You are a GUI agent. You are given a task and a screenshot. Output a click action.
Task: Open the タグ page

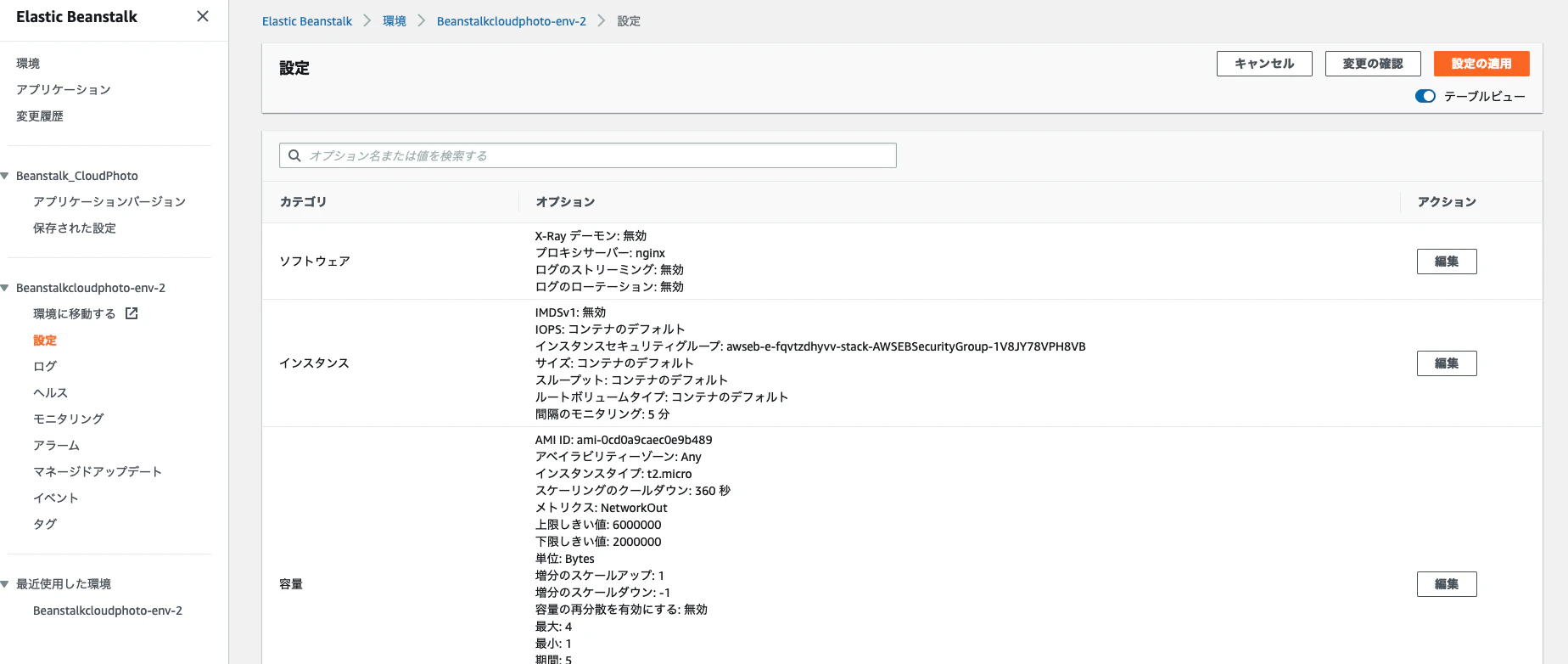45,525
